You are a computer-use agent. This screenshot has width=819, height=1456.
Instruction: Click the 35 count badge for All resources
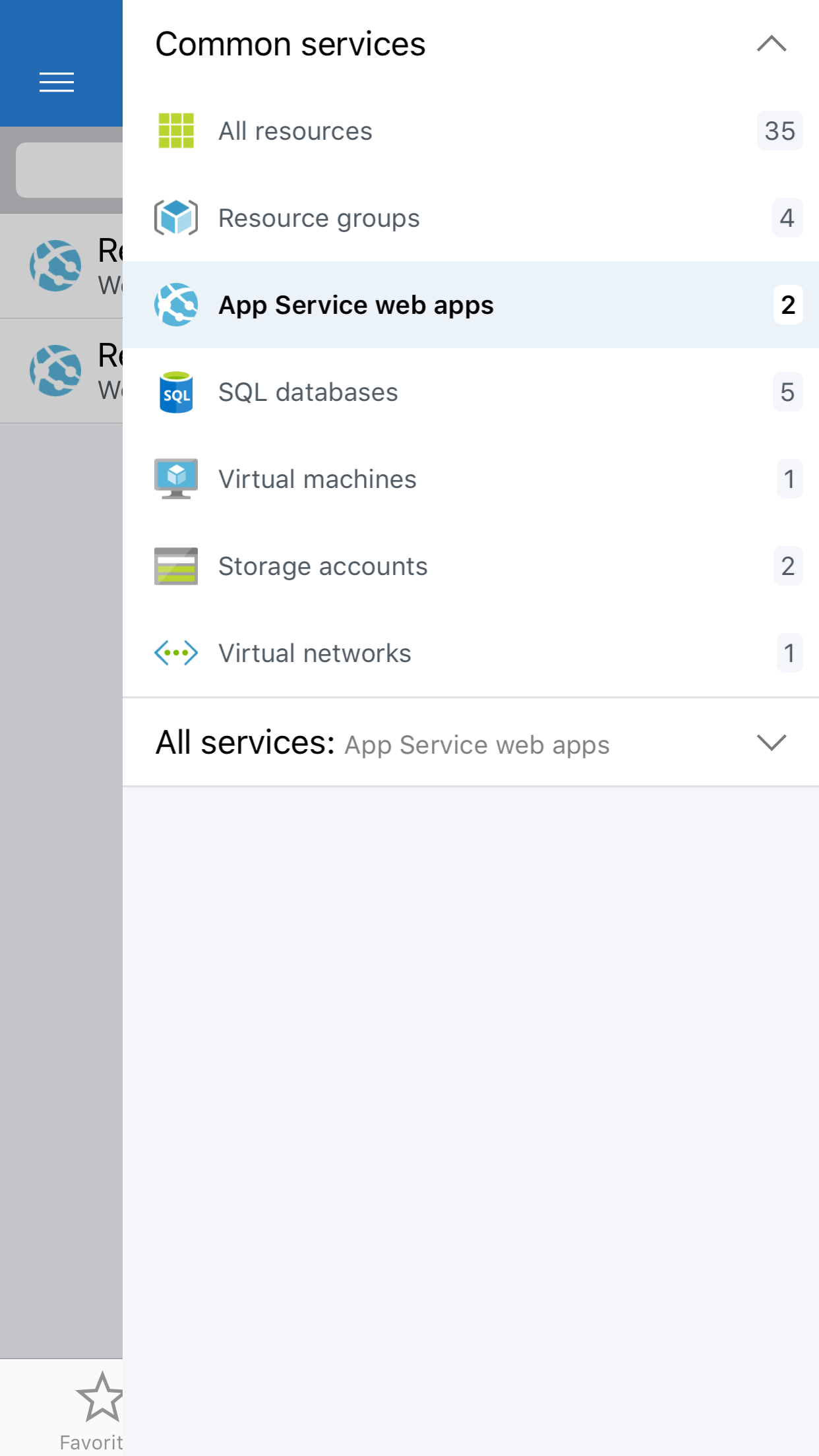click(779, 131)
